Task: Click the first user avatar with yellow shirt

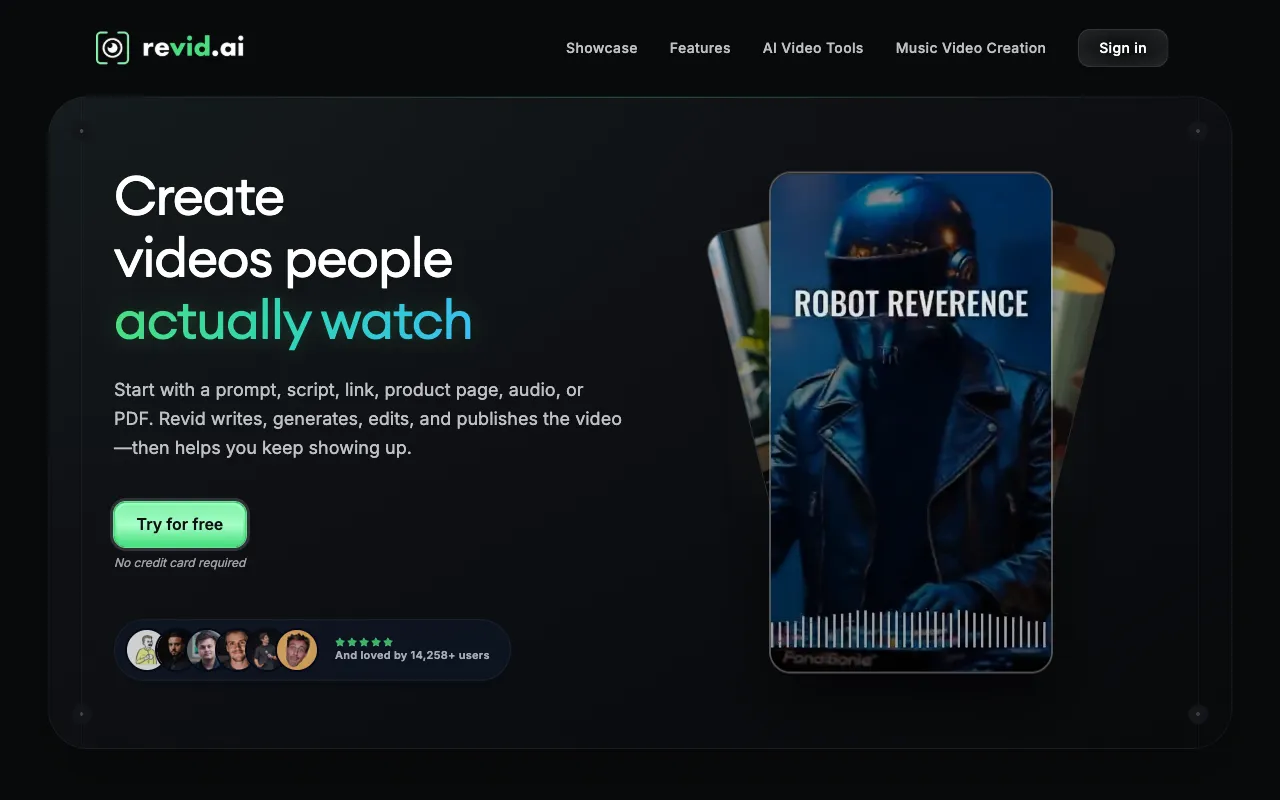Action: tap(146, 650)
